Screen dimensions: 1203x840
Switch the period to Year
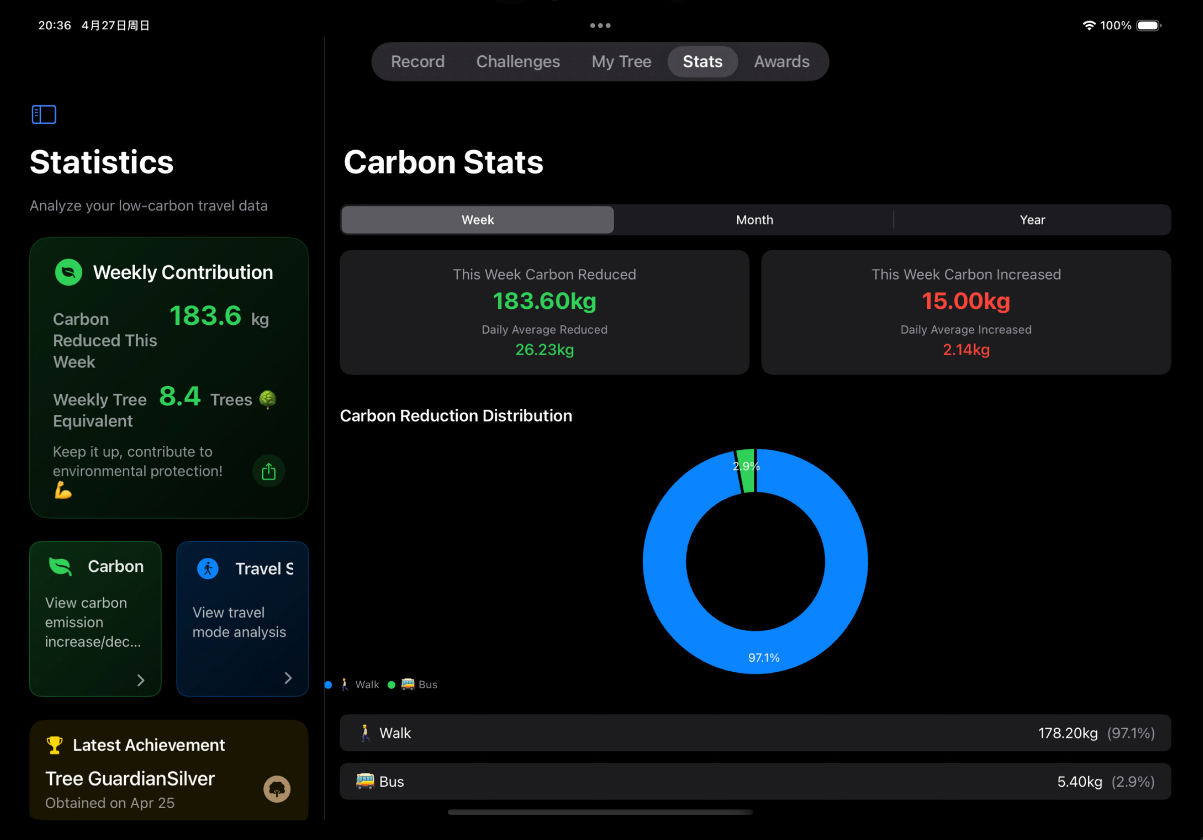point(1032,220)
